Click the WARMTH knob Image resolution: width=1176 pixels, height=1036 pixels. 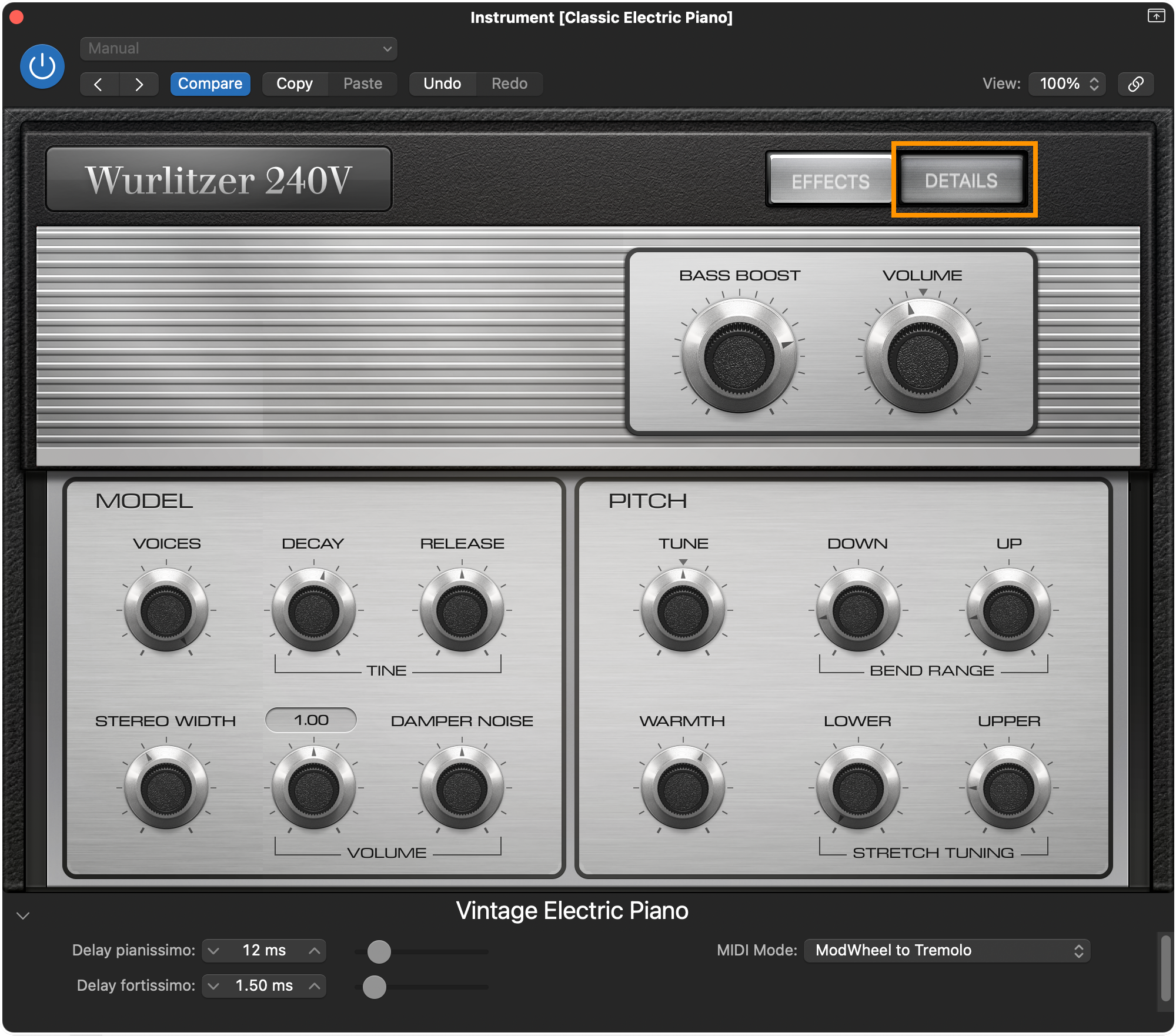683,788
